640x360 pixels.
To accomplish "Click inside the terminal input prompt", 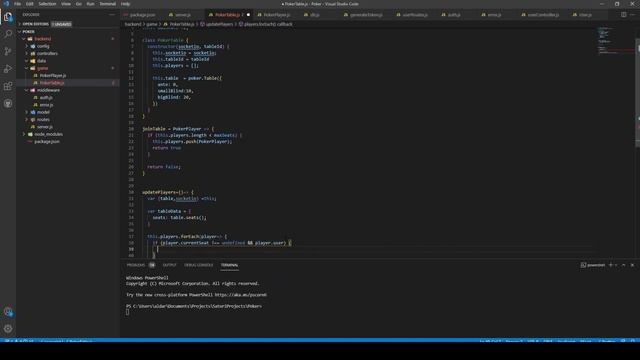I will [x=127, y=312].
